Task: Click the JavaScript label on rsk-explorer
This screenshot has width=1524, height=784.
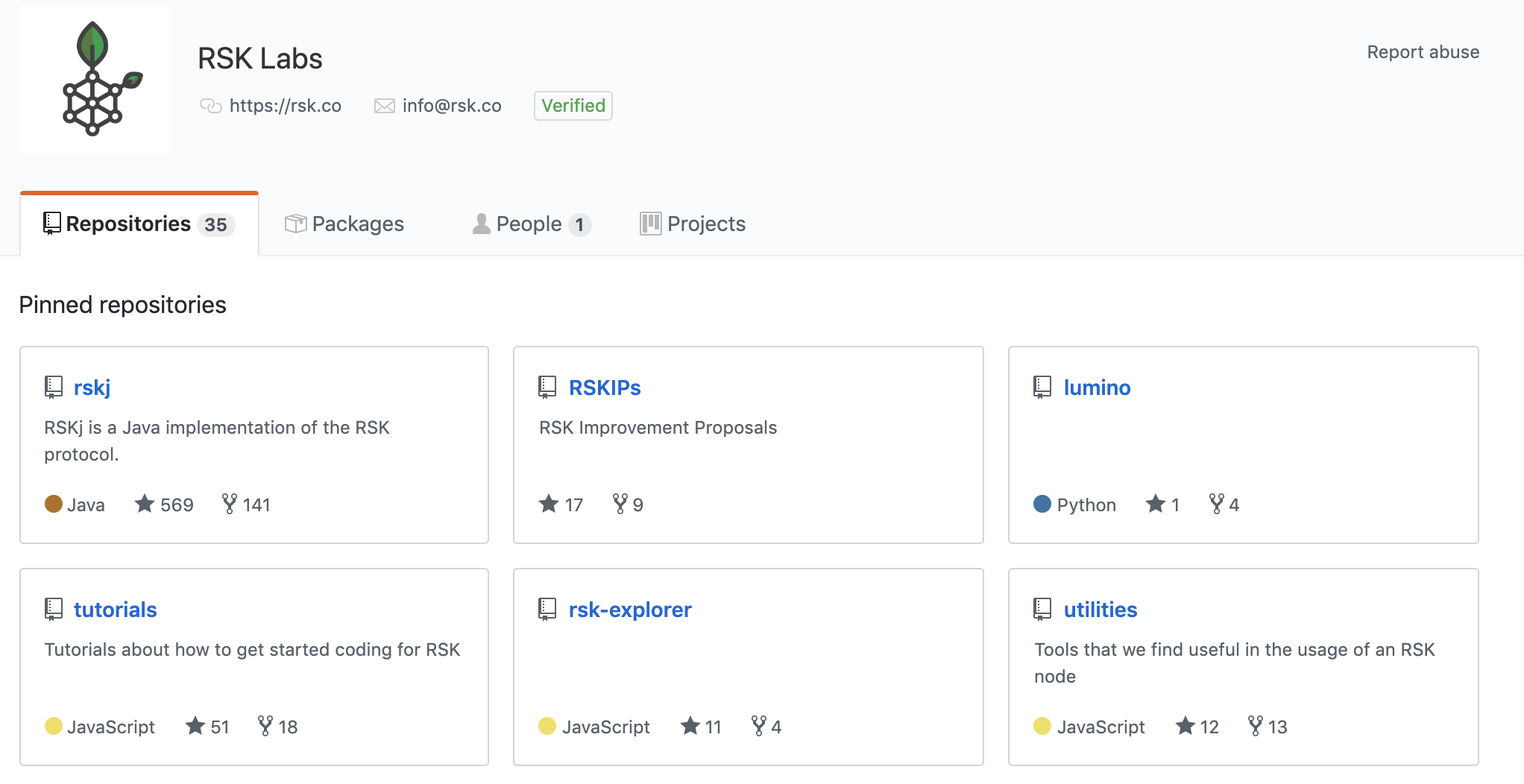Action: click(605, 727)
